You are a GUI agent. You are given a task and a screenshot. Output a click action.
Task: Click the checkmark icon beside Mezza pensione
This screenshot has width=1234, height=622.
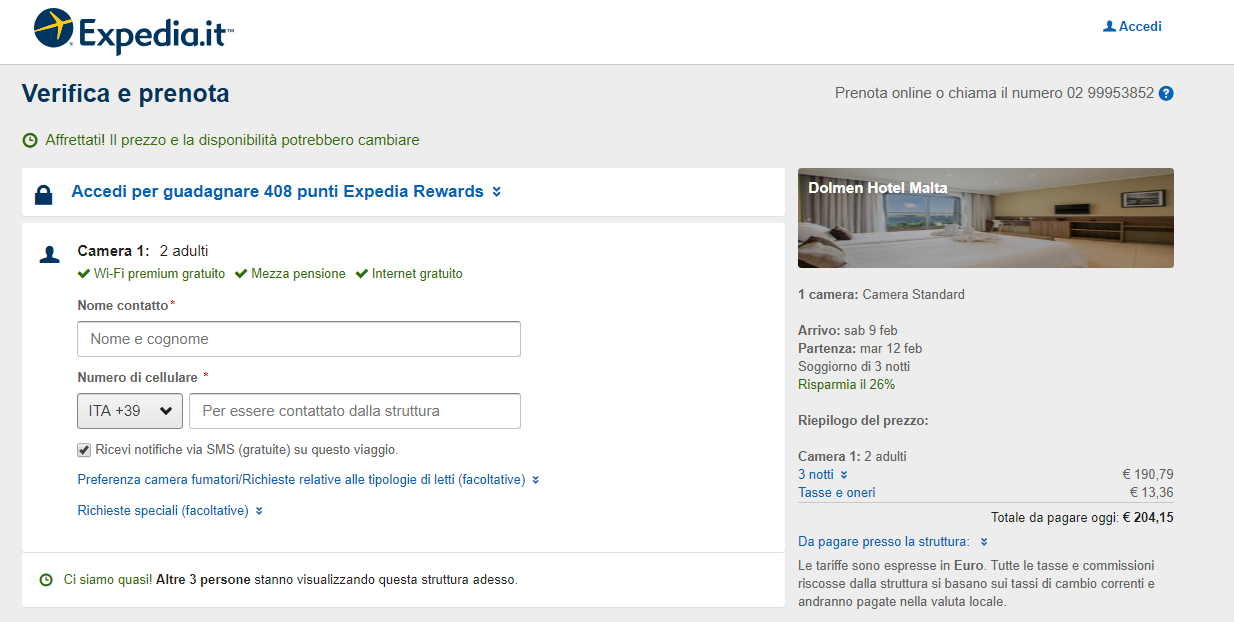pos(241,274)
